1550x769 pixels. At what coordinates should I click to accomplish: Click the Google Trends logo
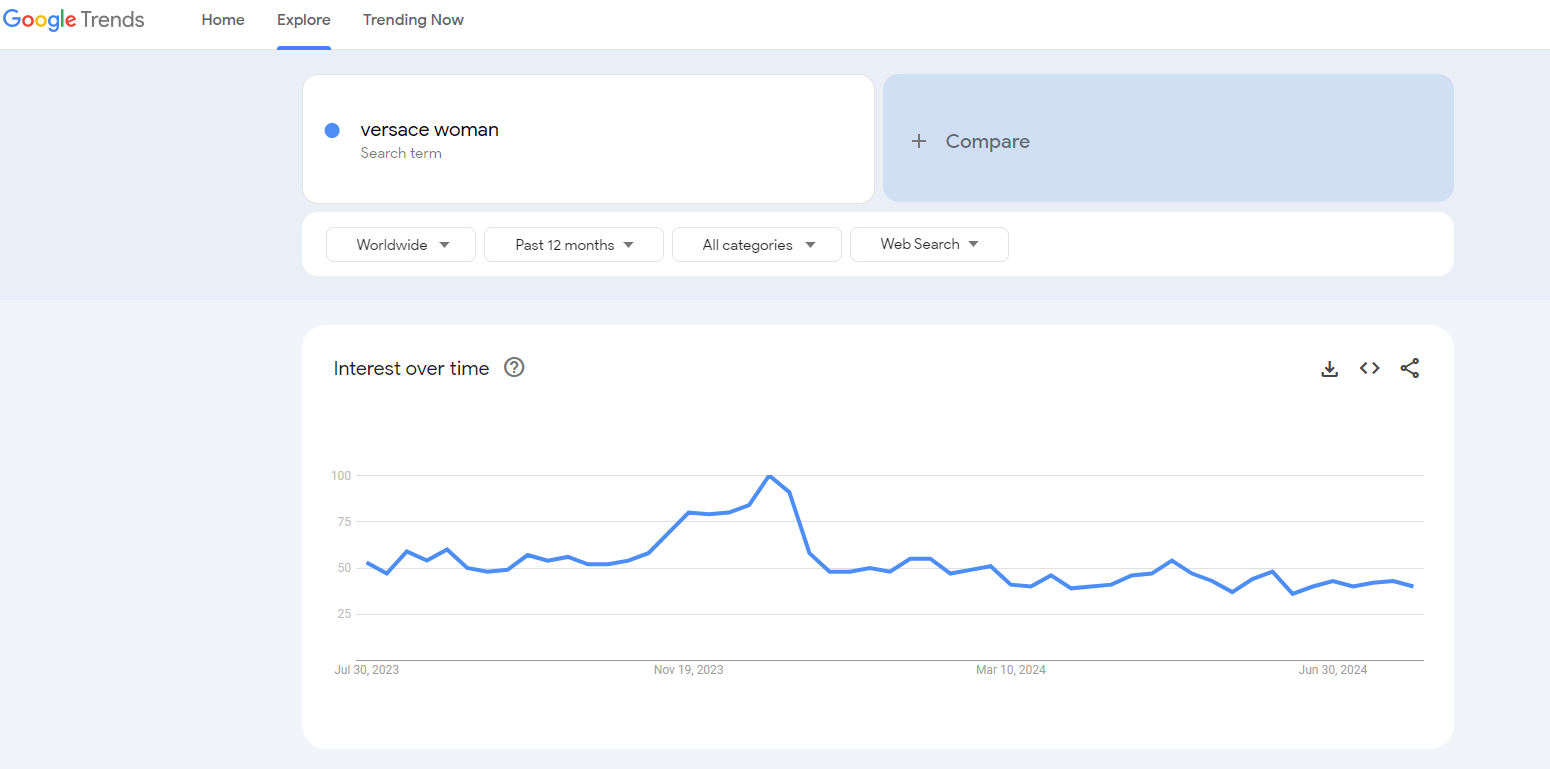pos(74,20)
